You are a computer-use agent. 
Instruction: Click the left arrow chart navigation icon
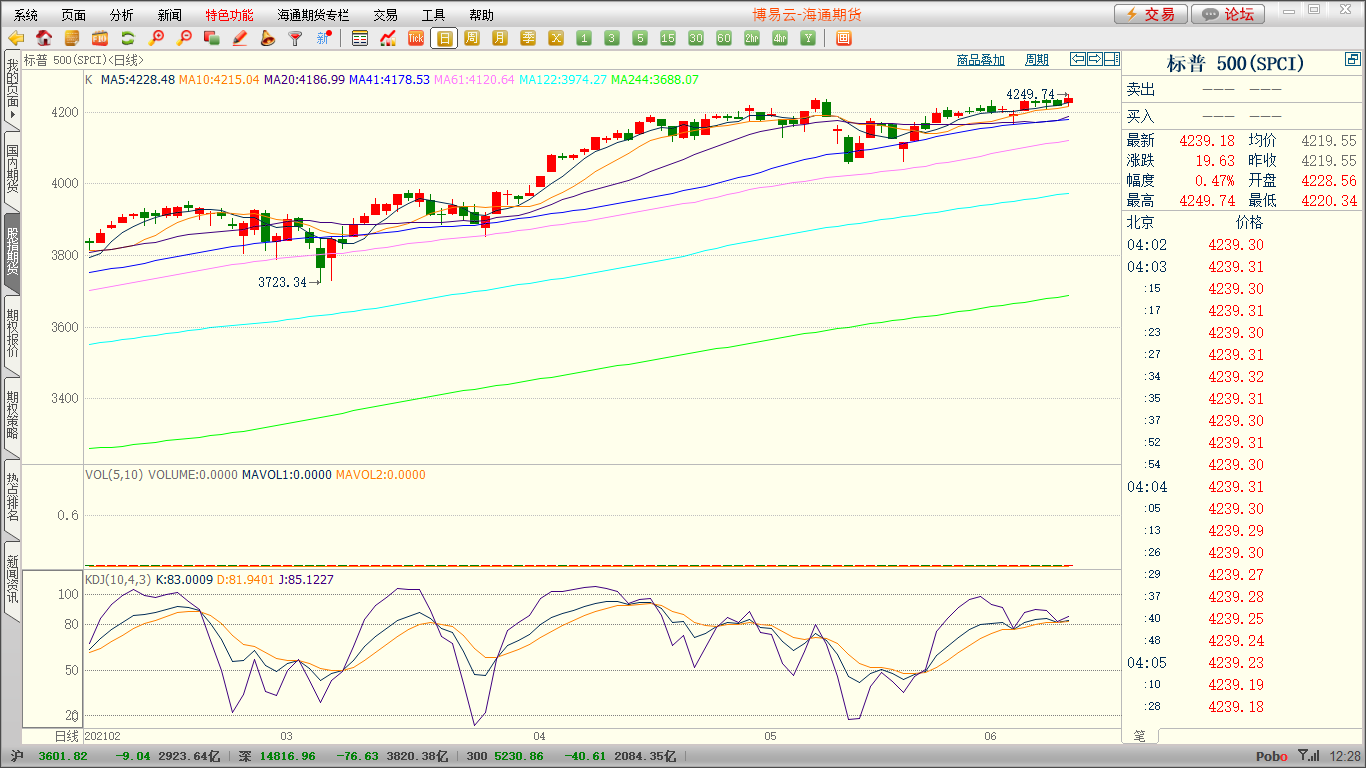tap(1078, 60)
